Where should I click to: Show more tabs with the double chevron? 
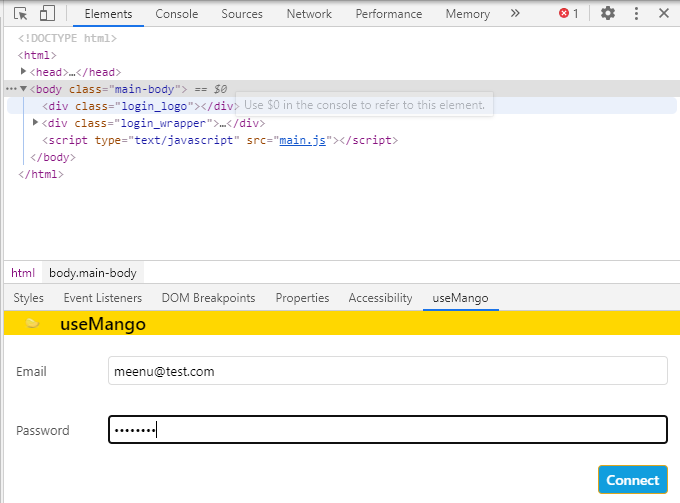[x=515, y=14]
